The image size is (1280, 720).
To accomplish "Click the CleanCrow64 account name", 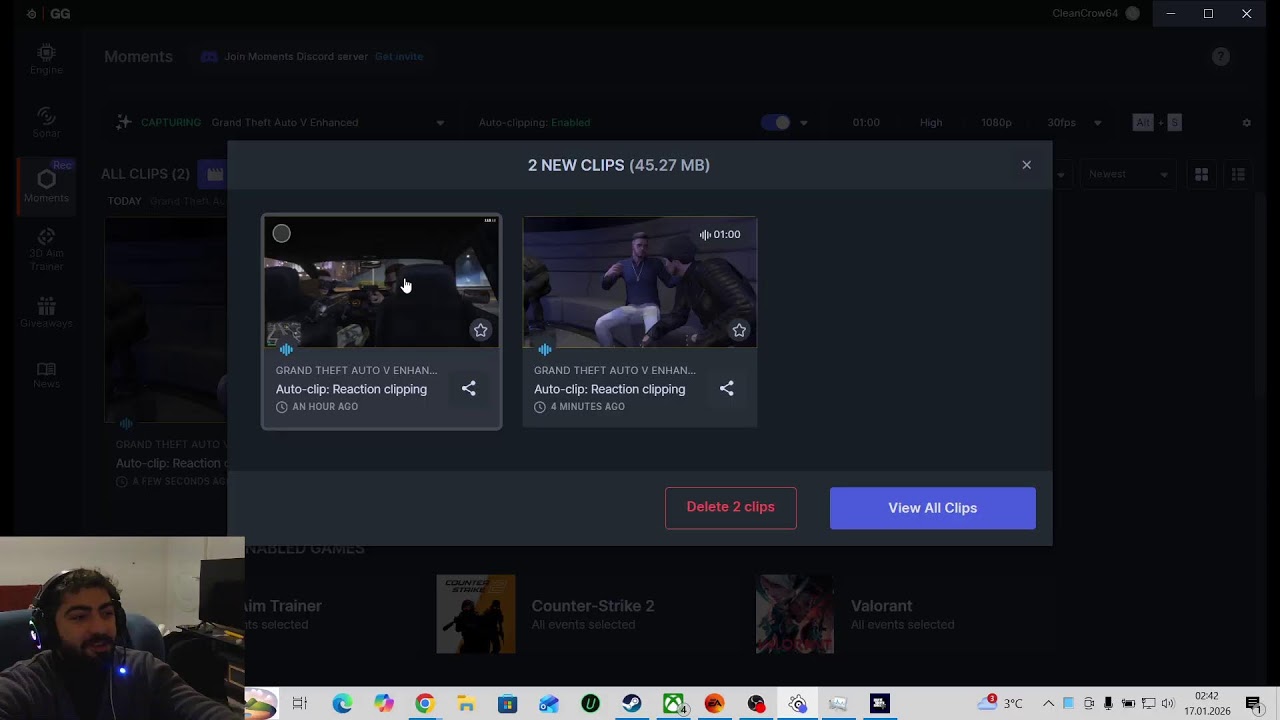I will (x=1085, y=13).
